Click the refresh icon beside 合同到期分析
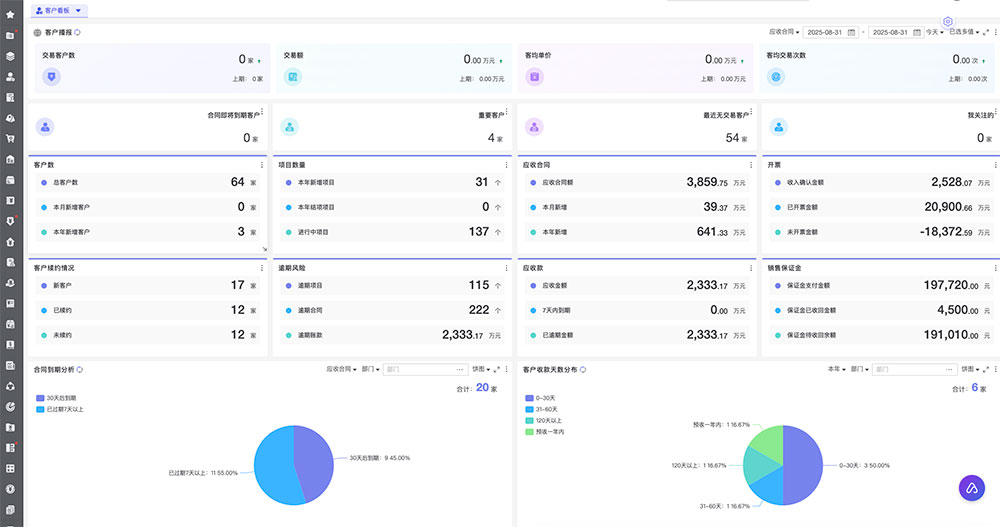1000x527 pixels. pyautogui.click(x=80, y=369)
